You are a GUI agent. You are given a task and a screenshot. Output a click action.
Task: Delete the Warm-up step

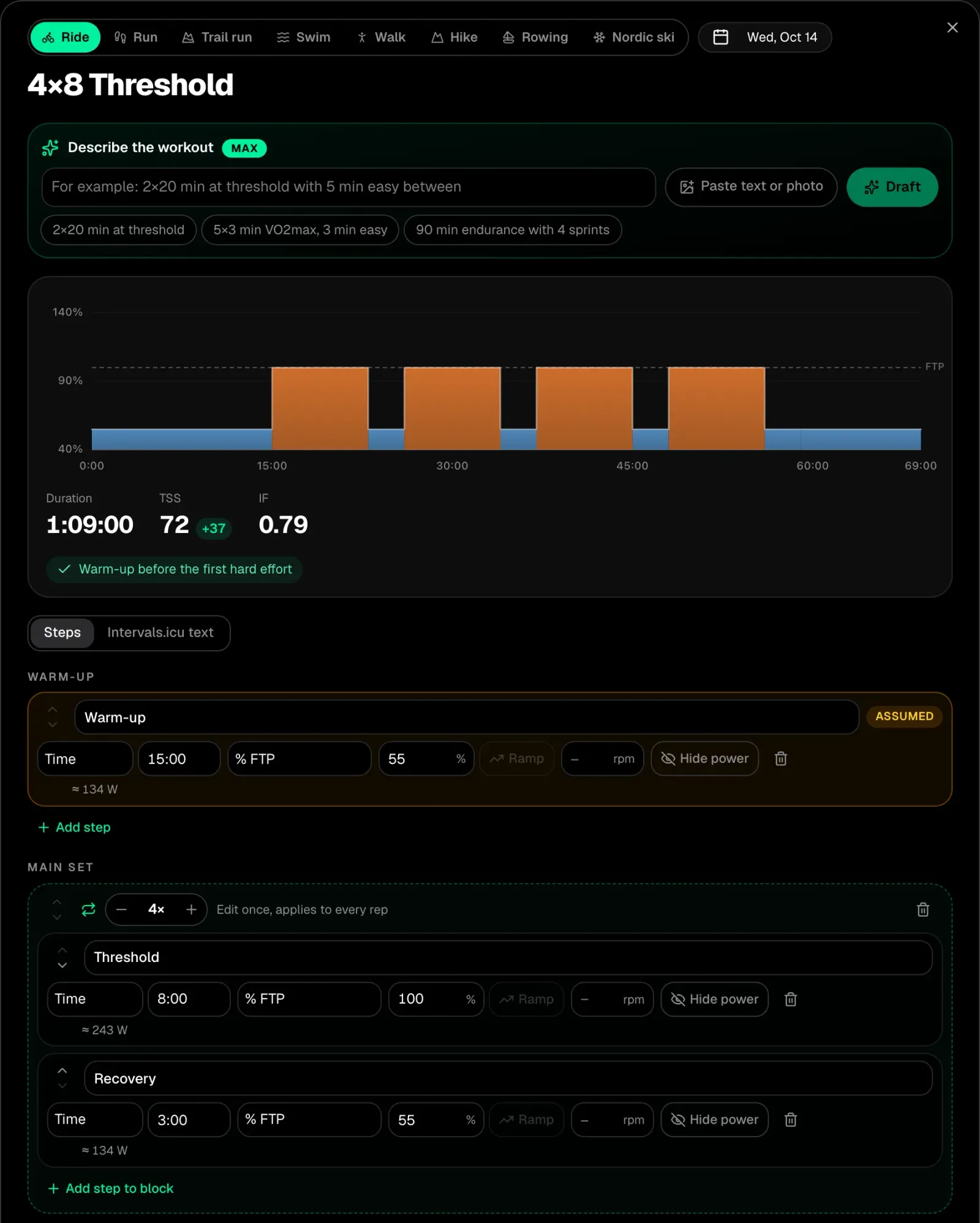click(x=781, y=759)
